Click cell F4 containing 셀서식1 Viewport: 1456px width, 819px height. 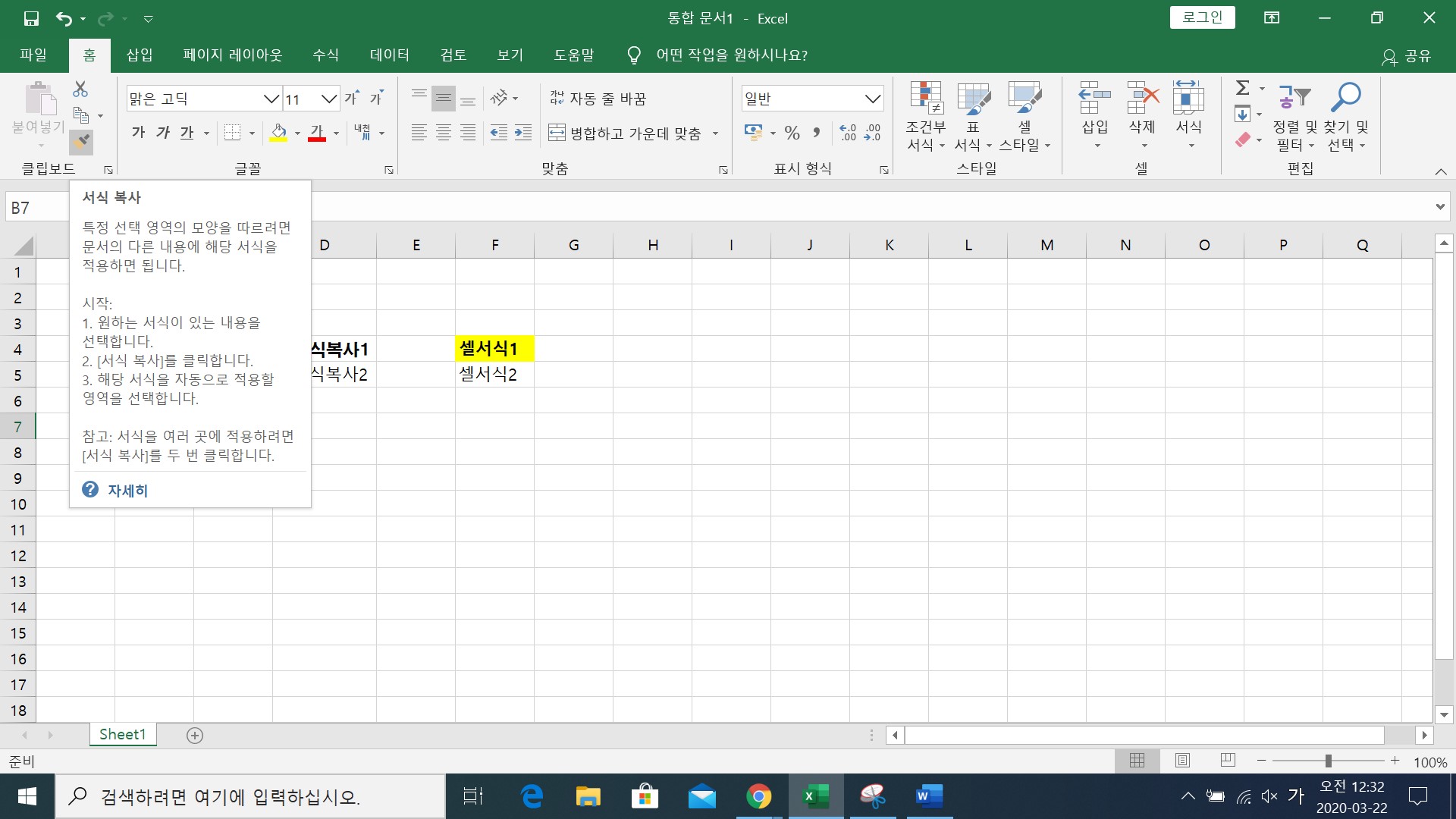coord(494,349)
